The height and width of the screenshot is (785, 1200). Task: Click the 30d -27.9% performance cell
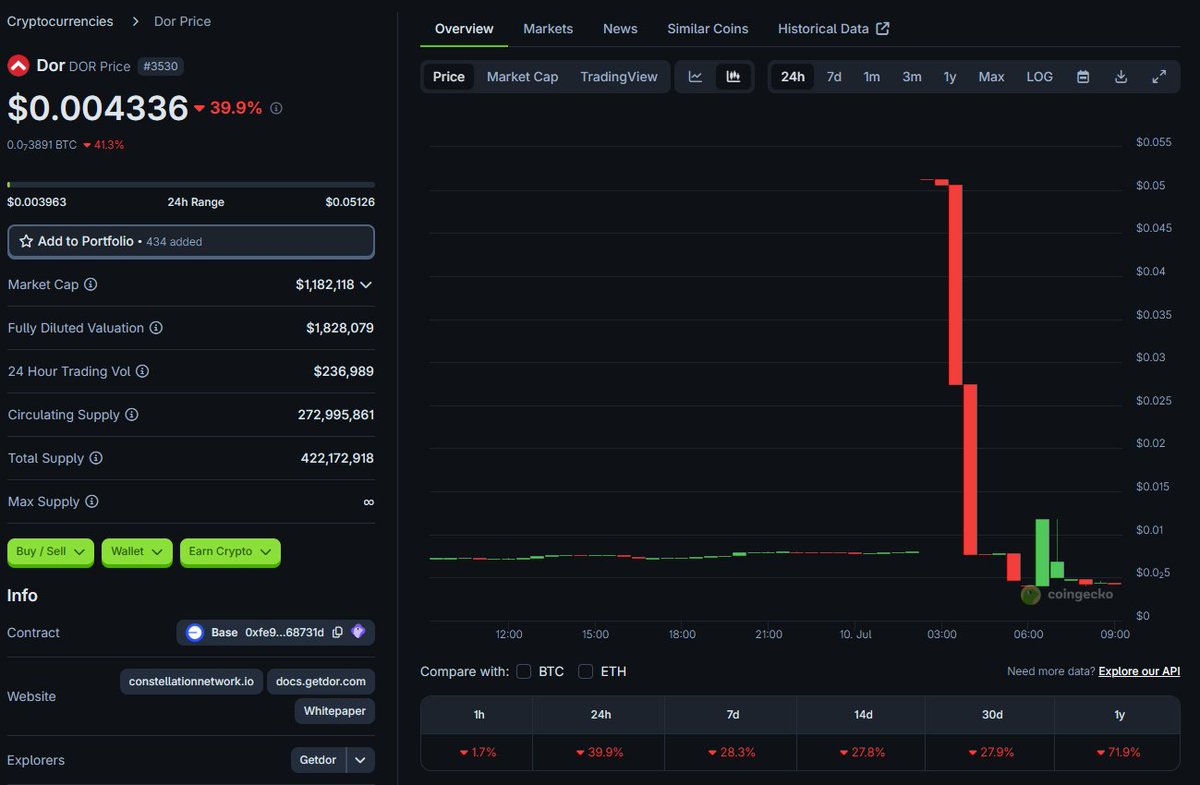click(x=991, y=752)
